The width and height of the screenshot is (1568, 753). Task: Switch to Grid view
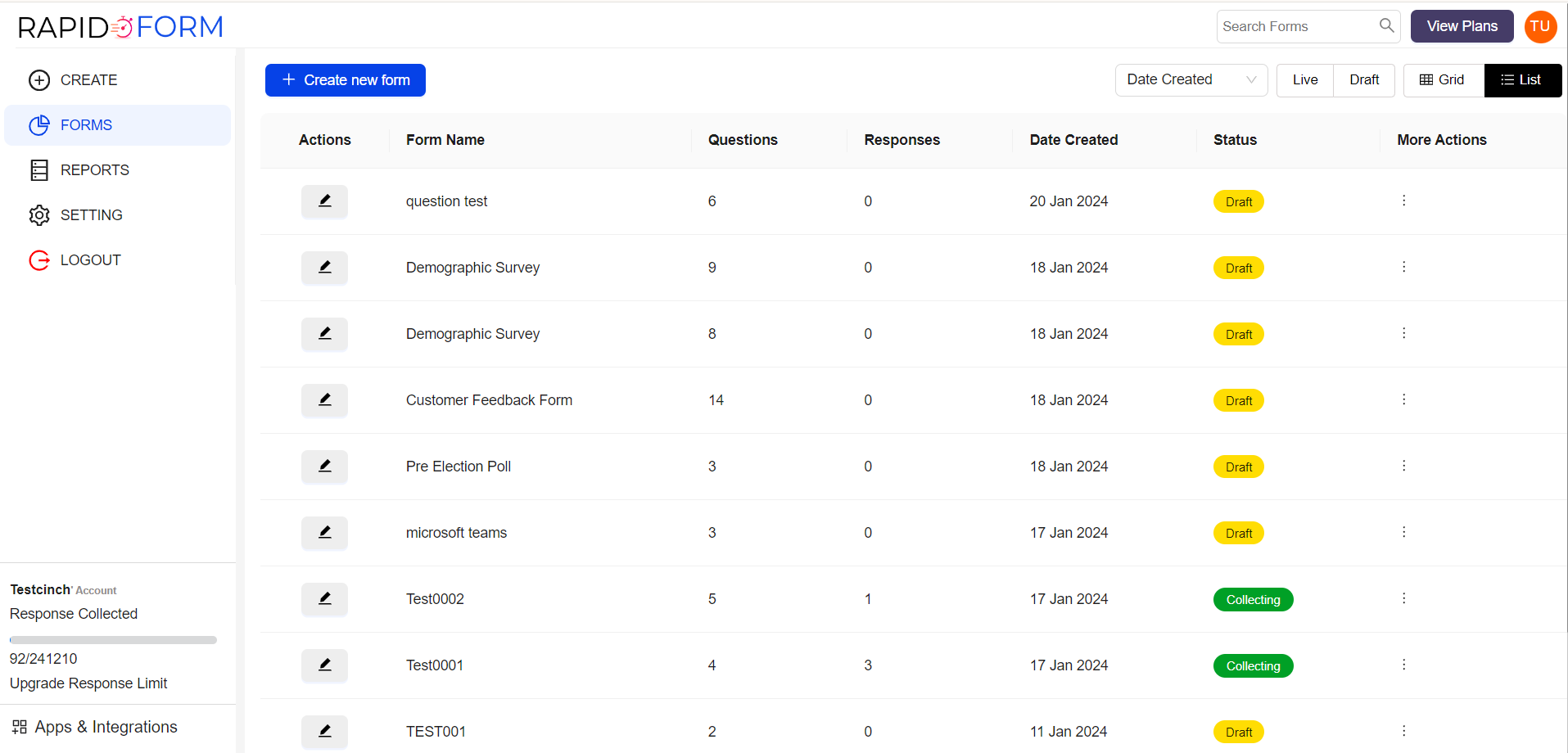1443,80
